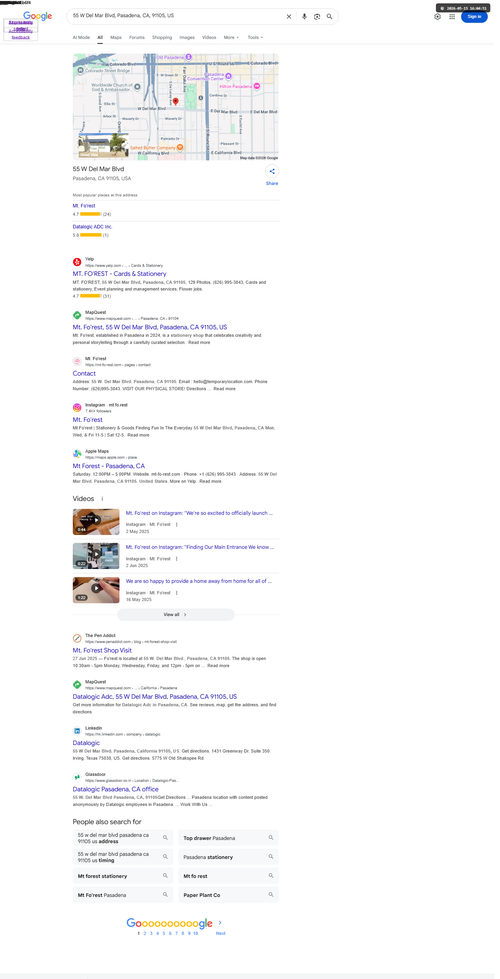Image resolution: width=500 pixels, height=979 pixels.
Task: Open three-dot menu for the 16 May 2025 video
Action: point(177,593)
